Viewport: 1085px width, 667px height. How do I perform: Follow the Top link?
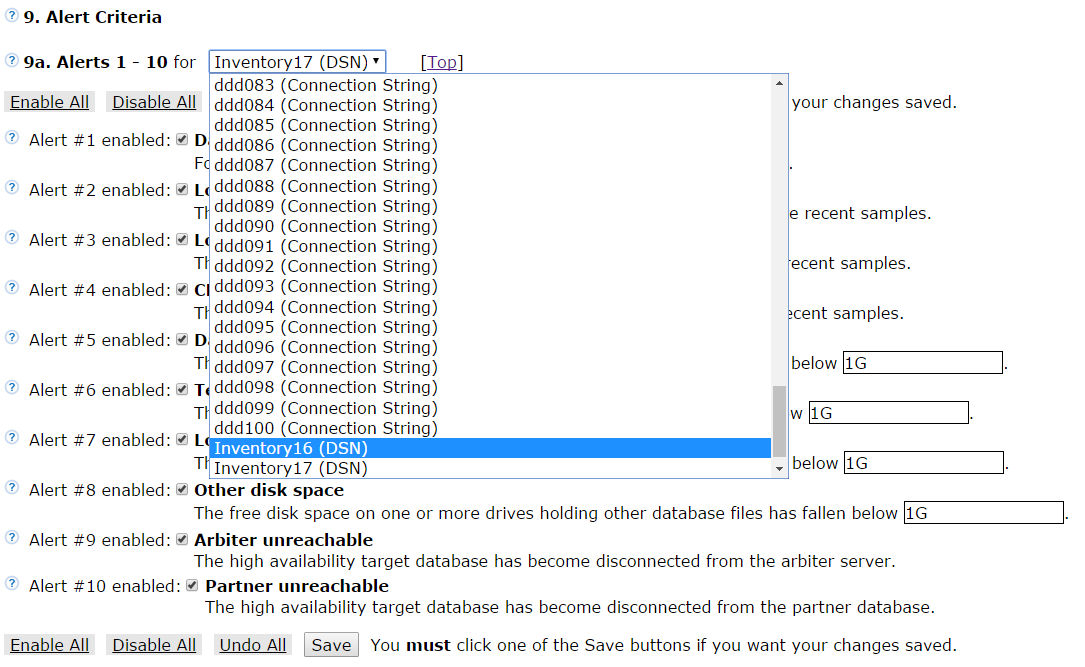442,62
